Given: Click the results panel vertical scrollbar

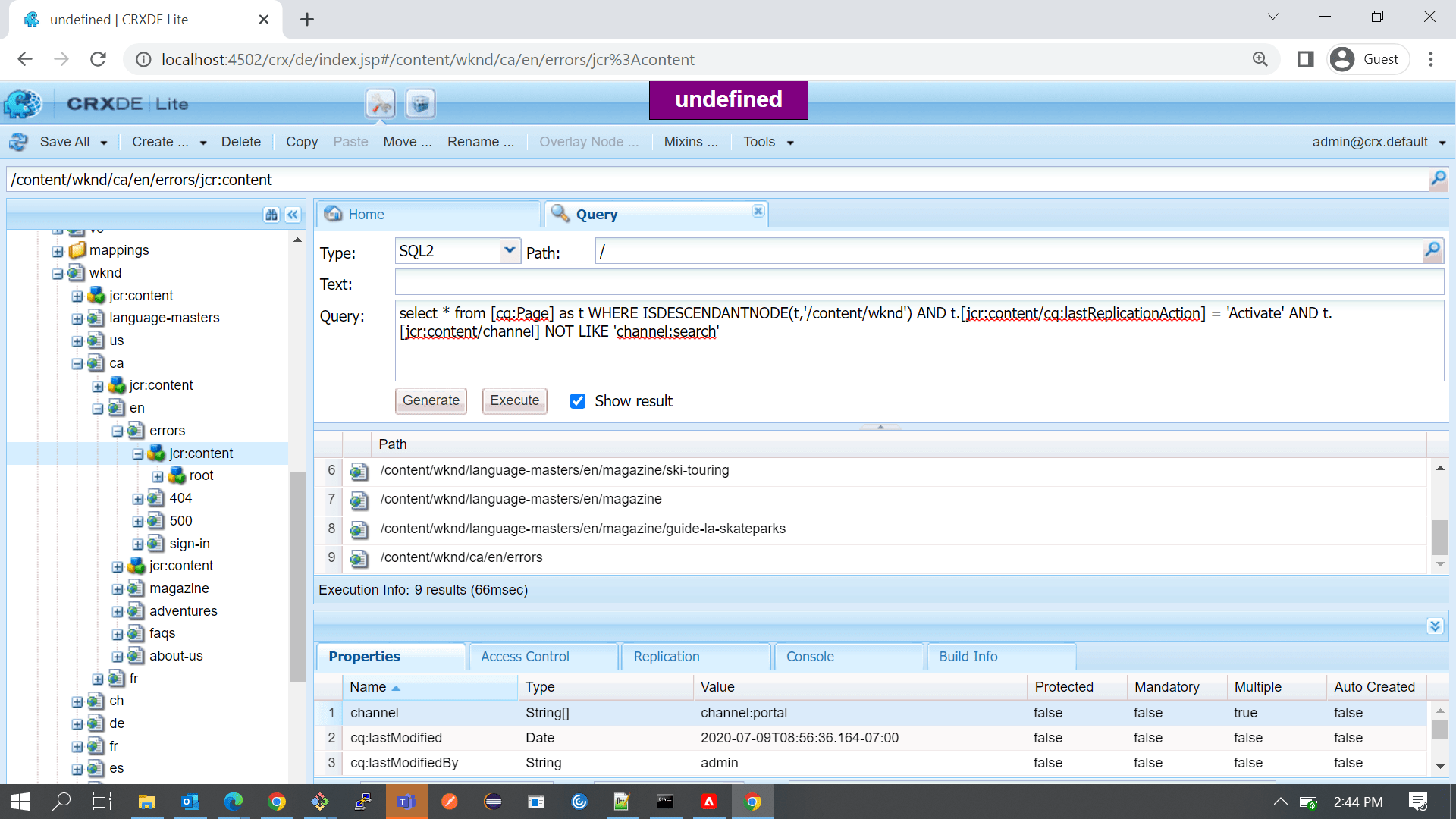Looking at the screenshot, I should (1440, 538).
